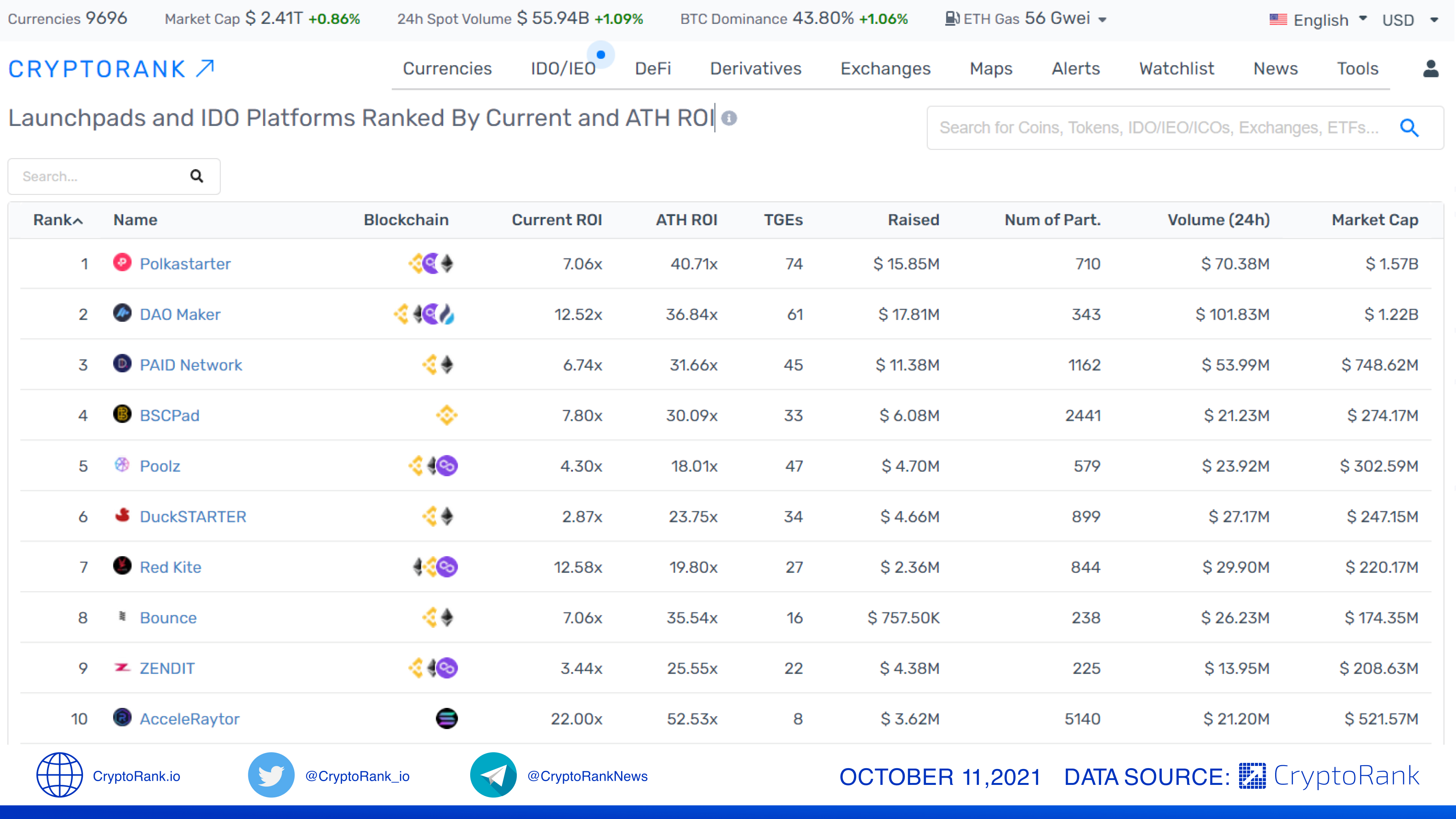
Task: Click the Bounce logo icon
Action: coord(122,616)
